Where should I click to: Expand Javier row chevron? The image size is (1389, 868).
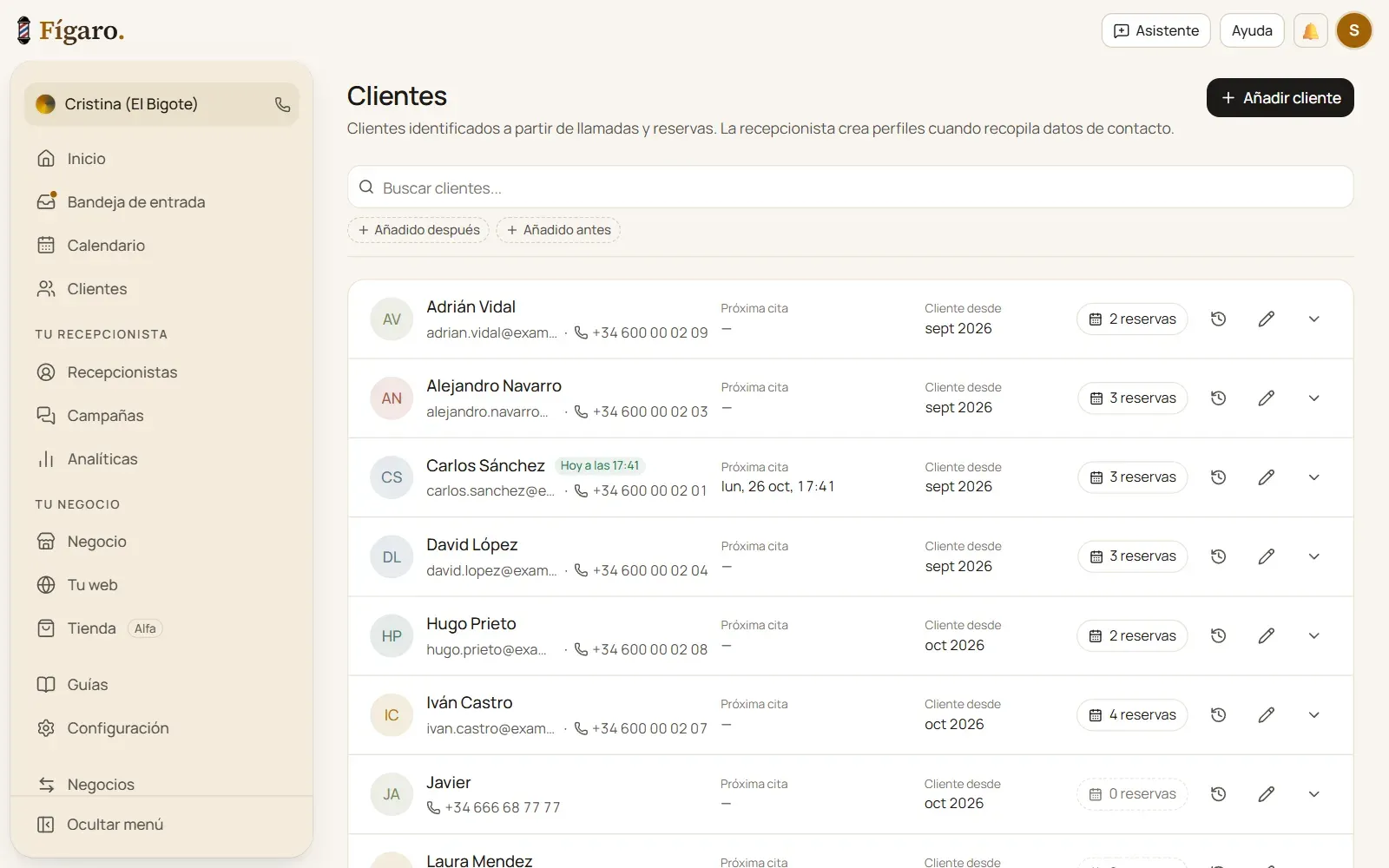point(1314,793)
